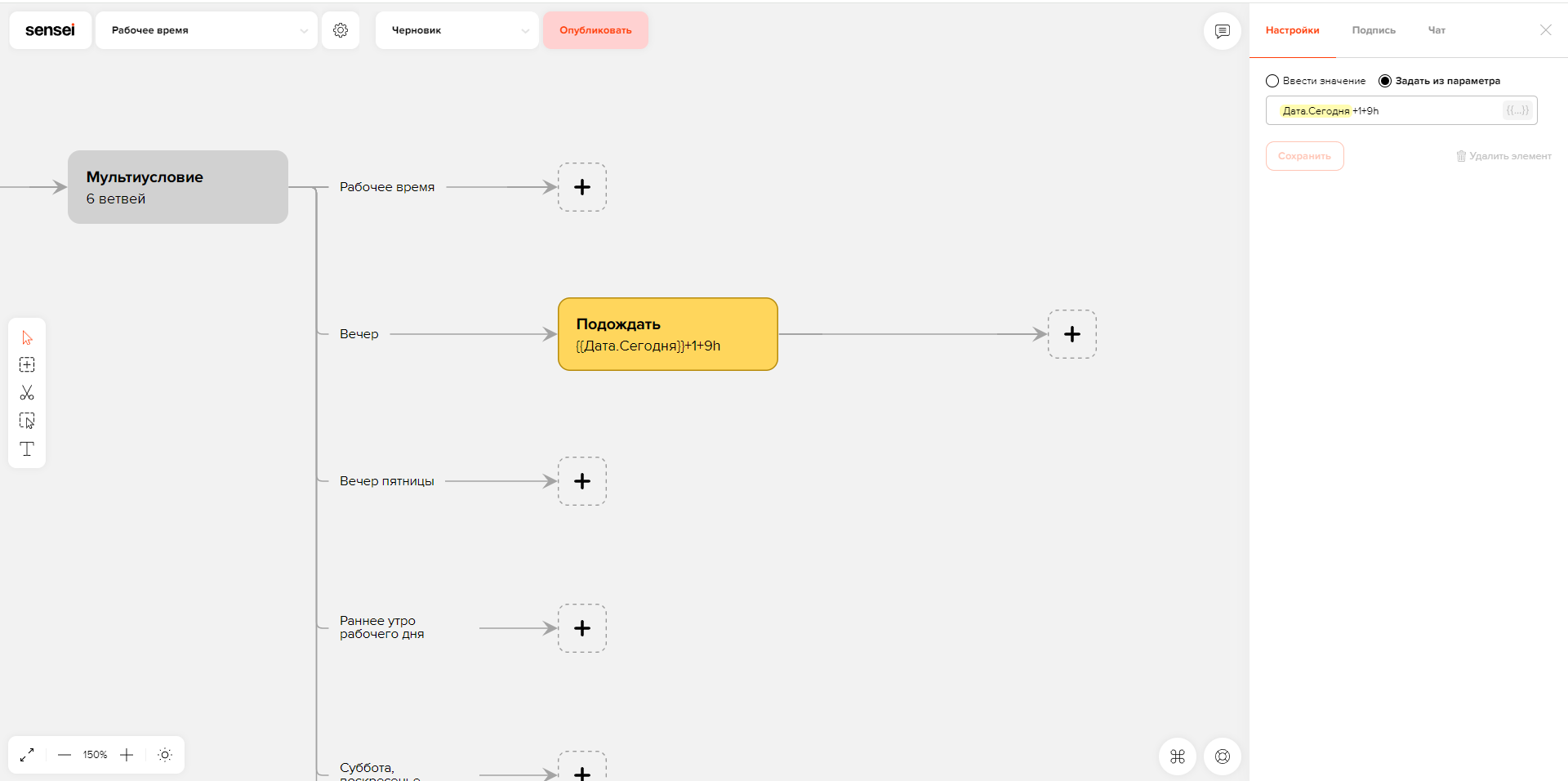Add a step after 'Вечер пятницы' branch
The height and width of the screenshot is (781, 1568).
point(582,481)
